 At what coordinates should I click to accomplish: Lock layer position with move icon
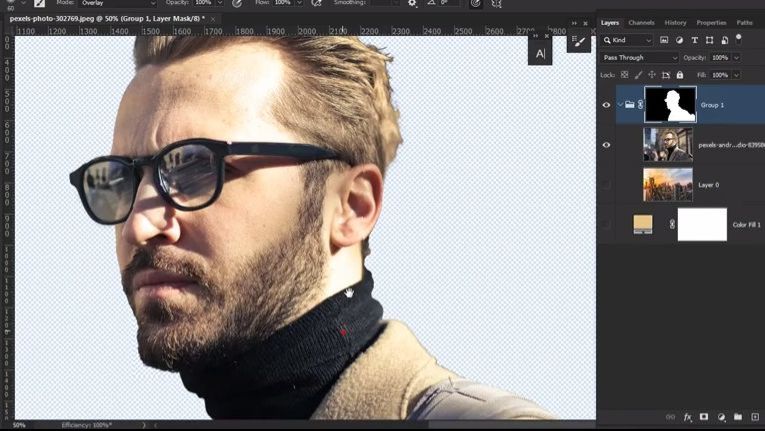652,75
